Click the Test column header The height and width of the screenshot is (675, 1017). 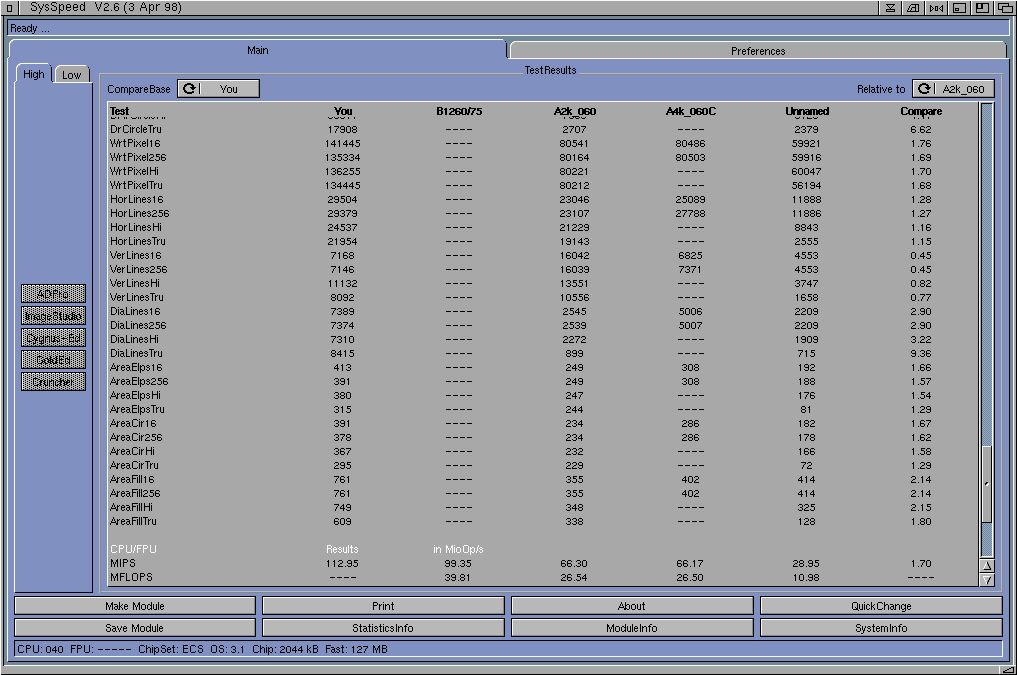pos(119,111)
